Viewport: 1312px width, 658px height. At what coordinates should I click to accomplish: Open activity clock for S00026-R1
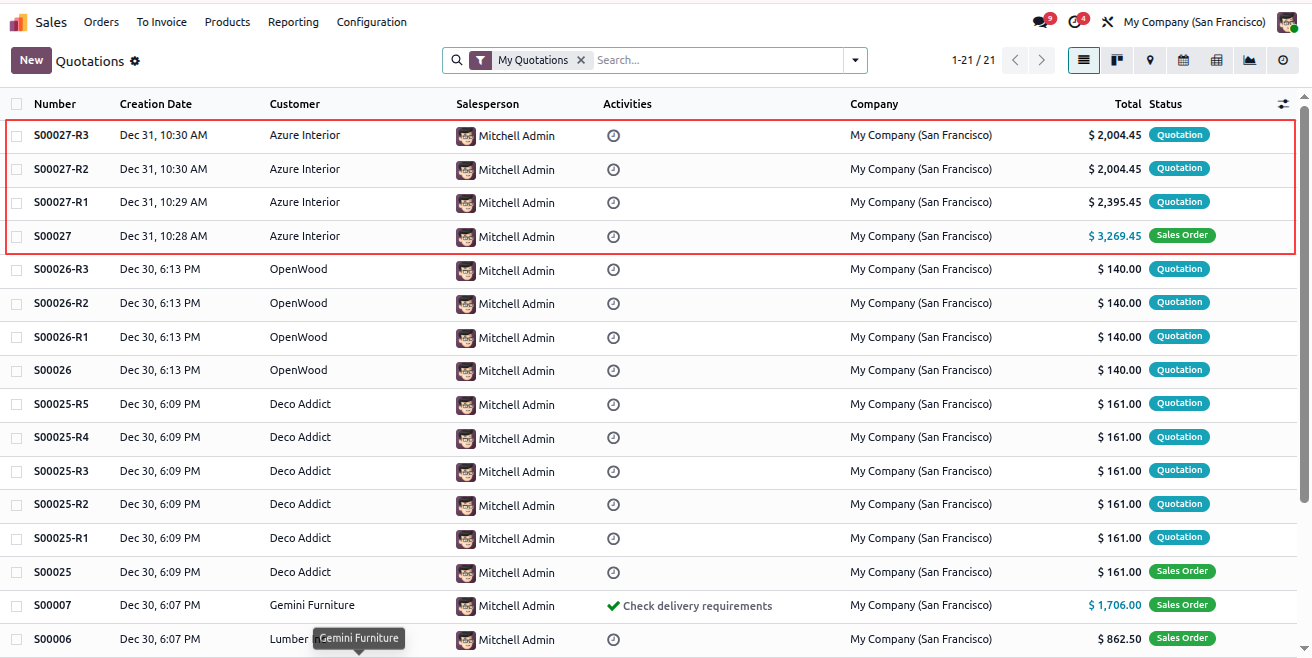point(613,338)
